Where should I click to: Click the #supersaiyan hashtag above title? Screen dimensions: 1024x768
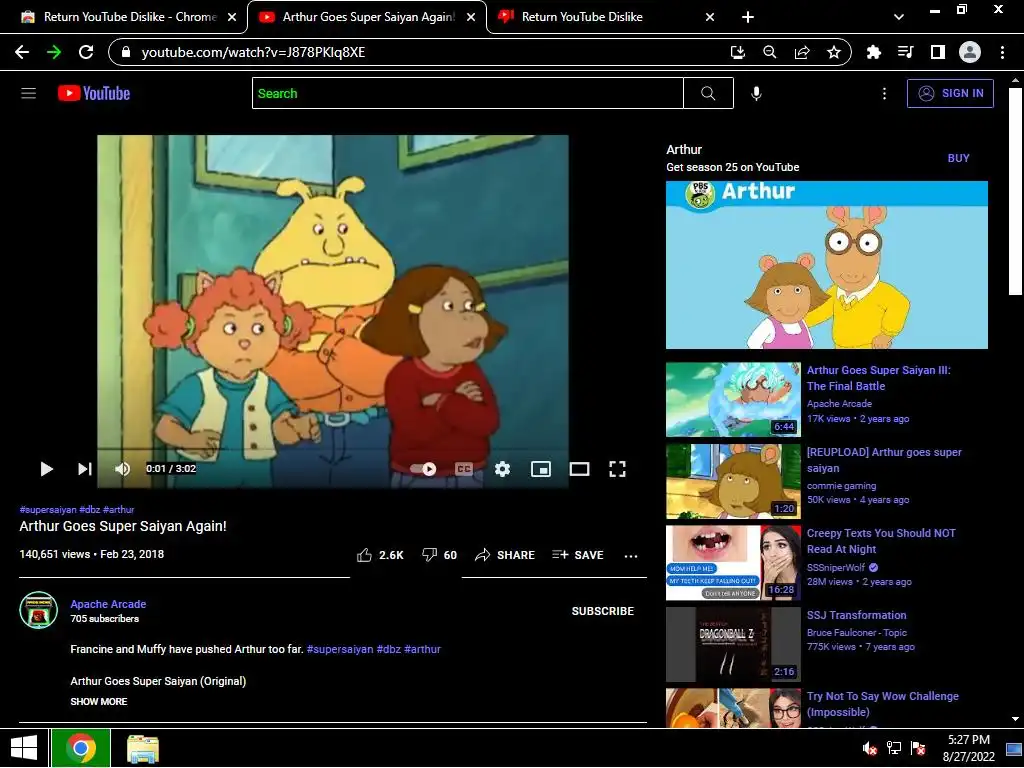point(48,509)
